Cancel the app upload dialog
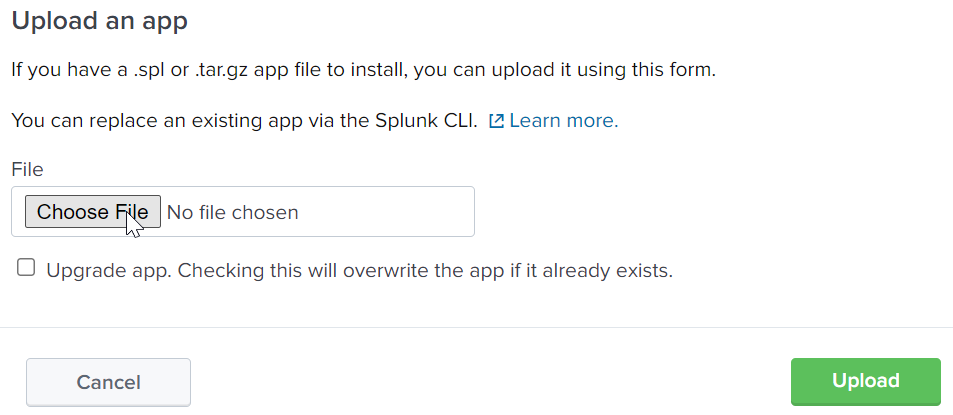 (x=108, y=382)
